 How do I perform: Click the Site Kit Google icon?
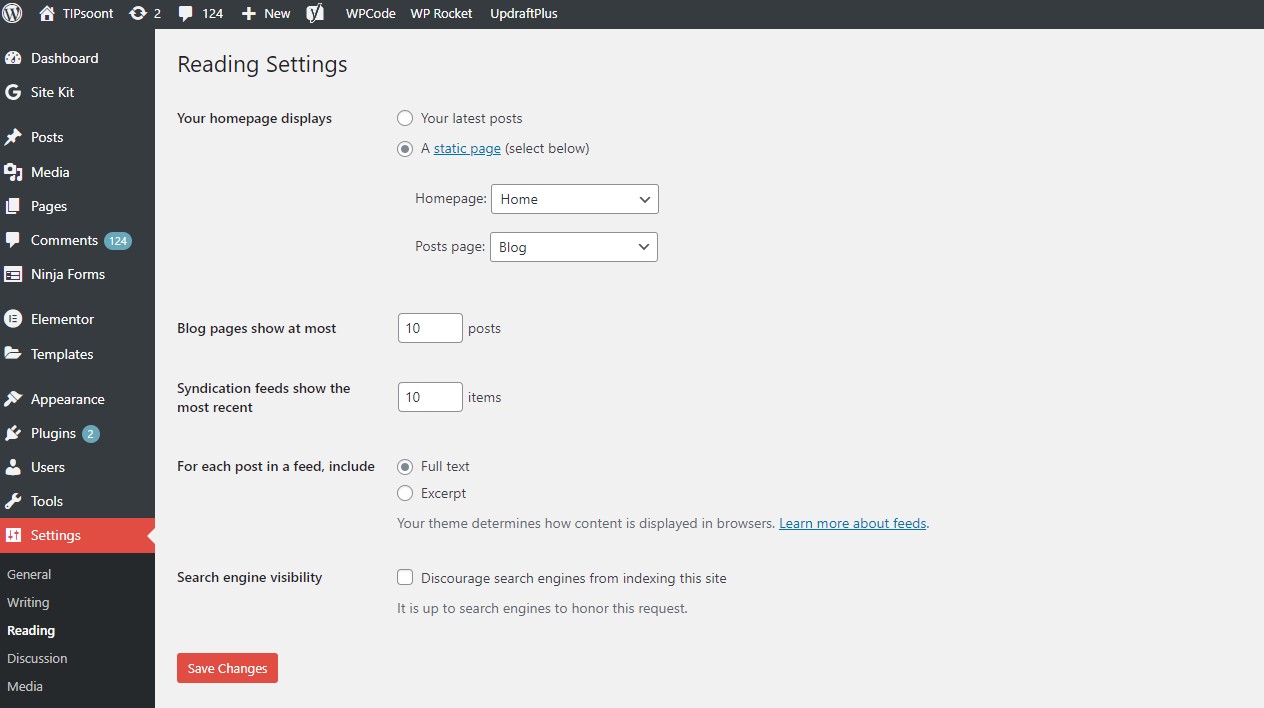13,92
